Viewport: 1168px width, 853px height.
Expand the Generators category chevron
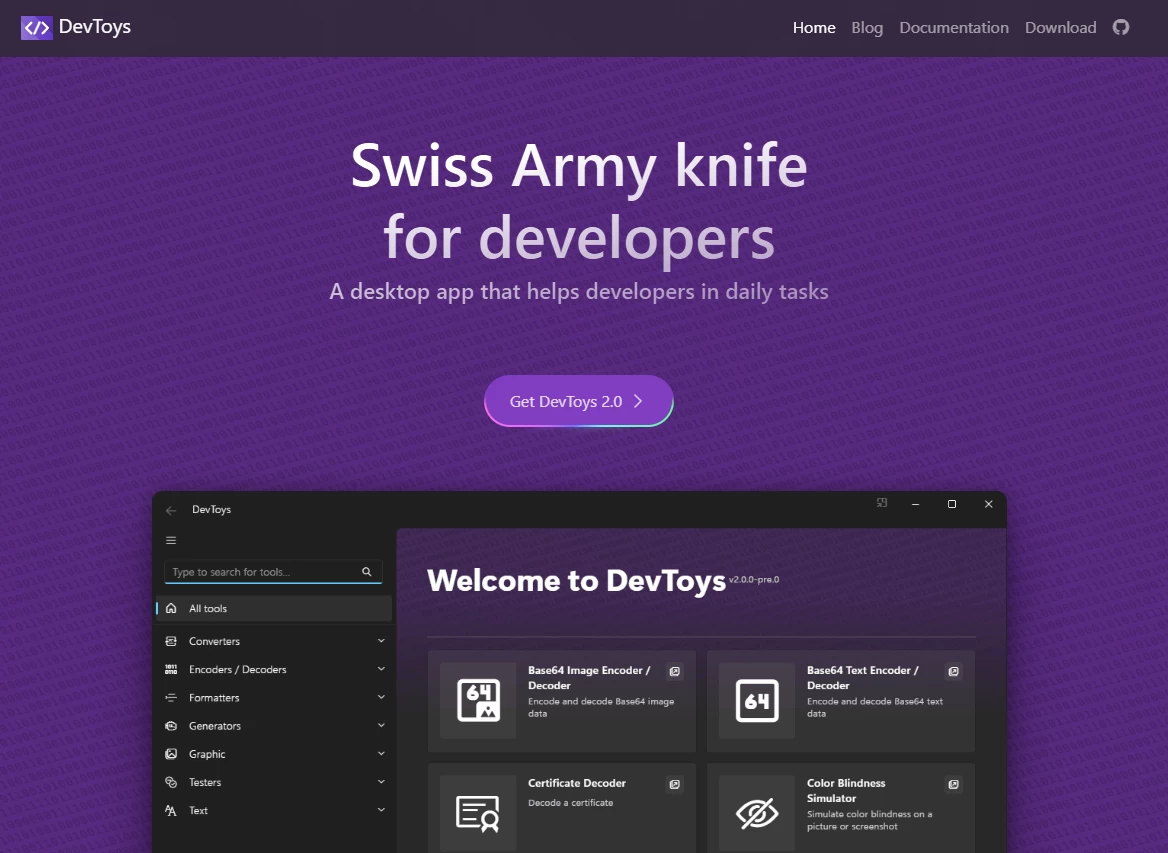pos(381,725)
